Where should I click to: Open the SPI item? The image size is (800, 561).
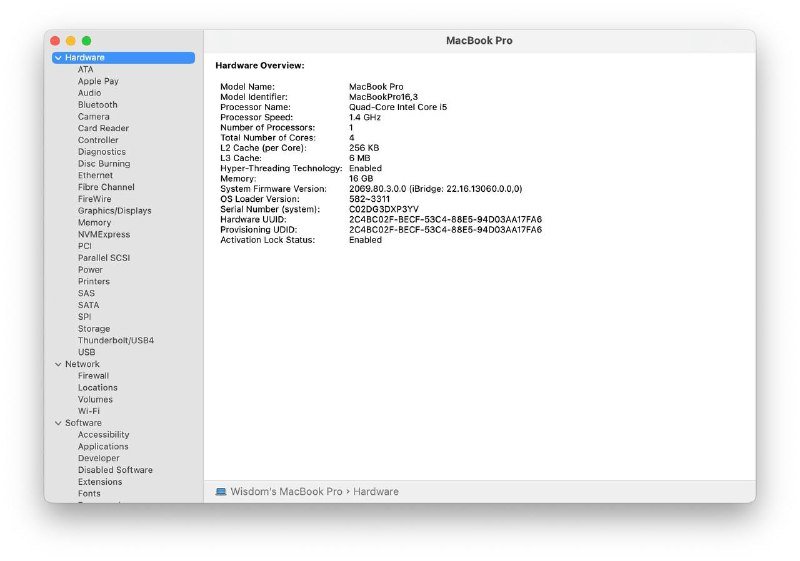coord(85,317)
